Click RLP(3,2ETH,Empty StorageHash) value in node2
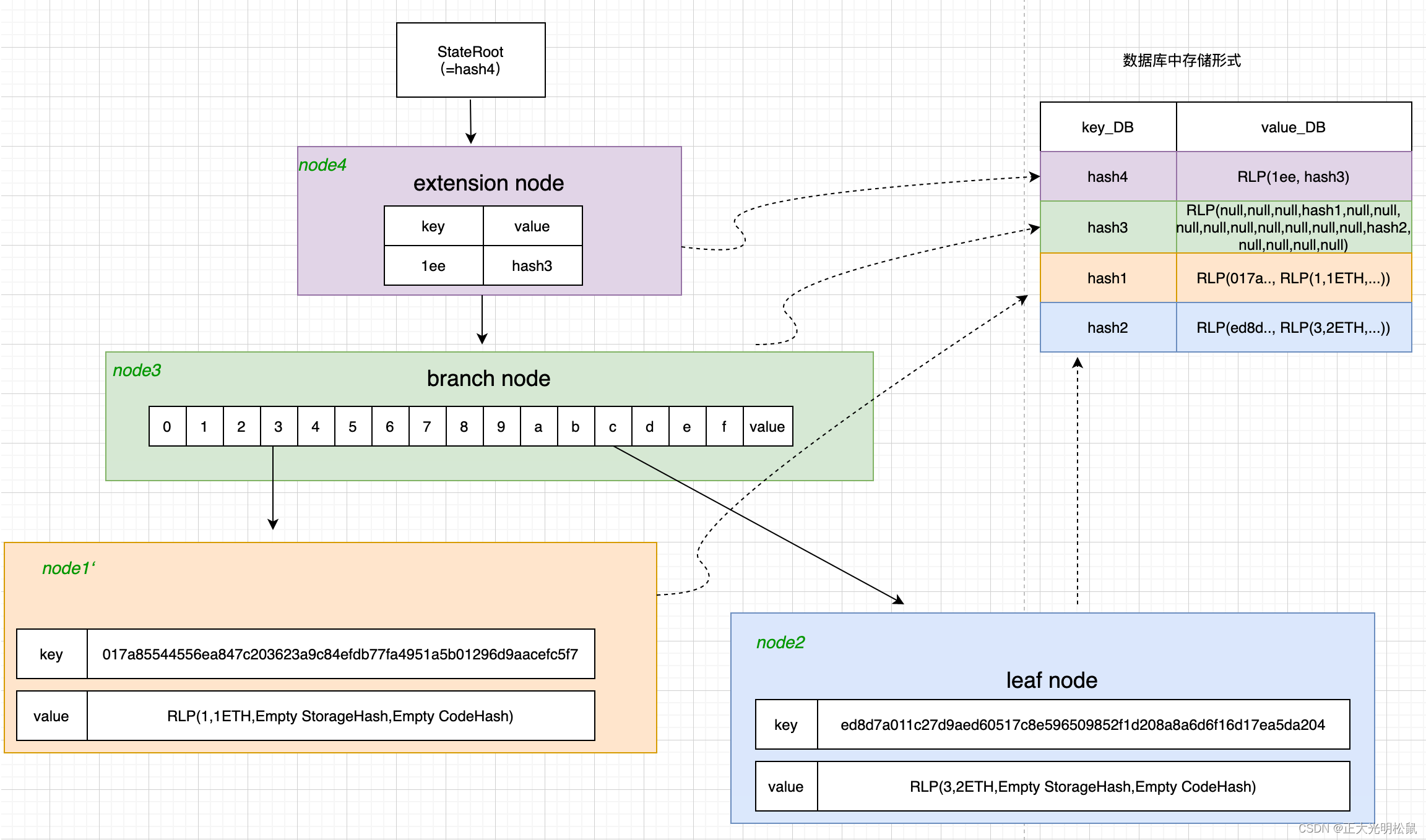Screen dimensions: 1426x840 [x=1082, y=787]
